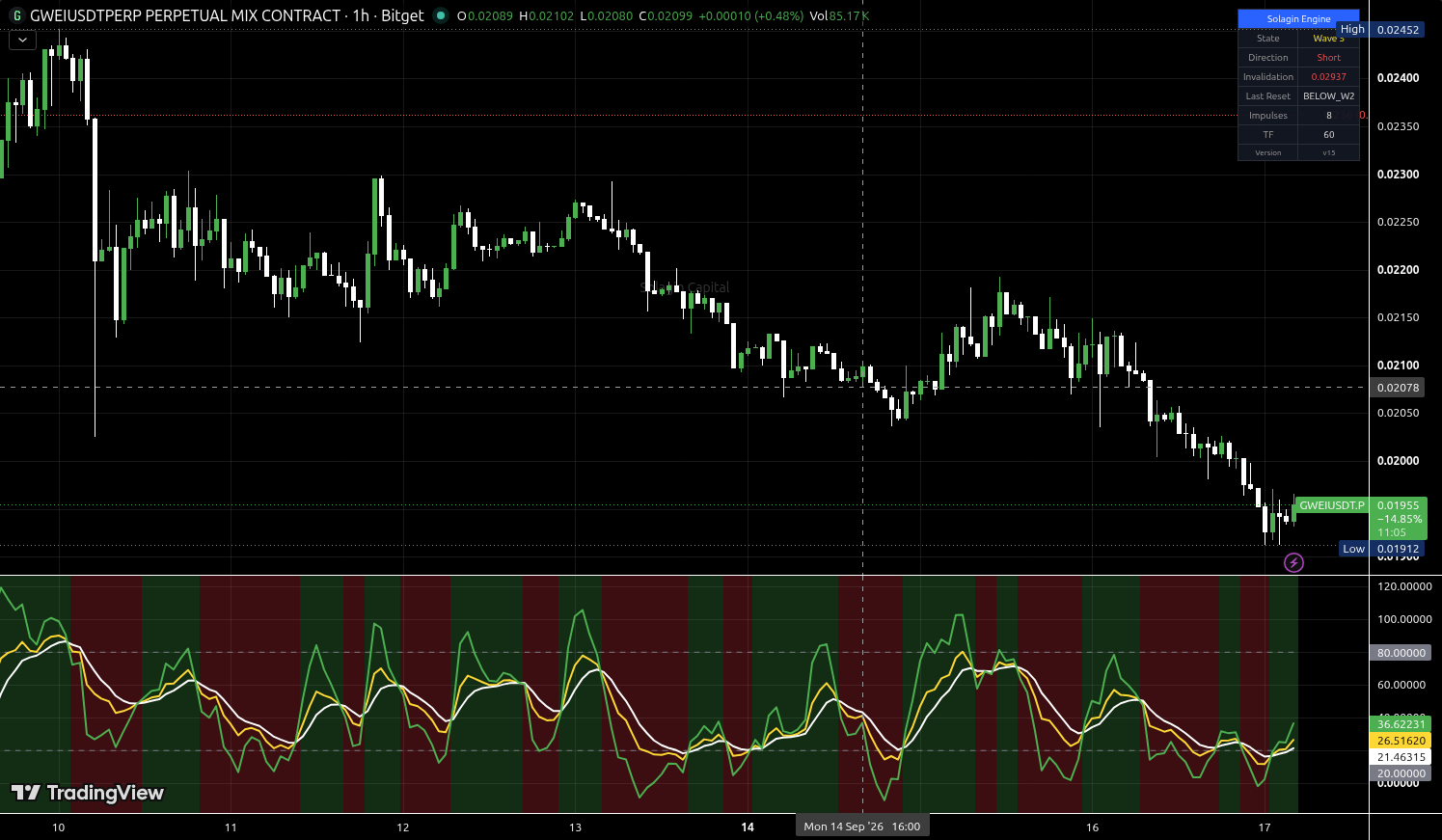Click the 0.01955 last price label
Image resolution: width=1442 pixels, height=840 pixels.
[x=1398, y=505]
